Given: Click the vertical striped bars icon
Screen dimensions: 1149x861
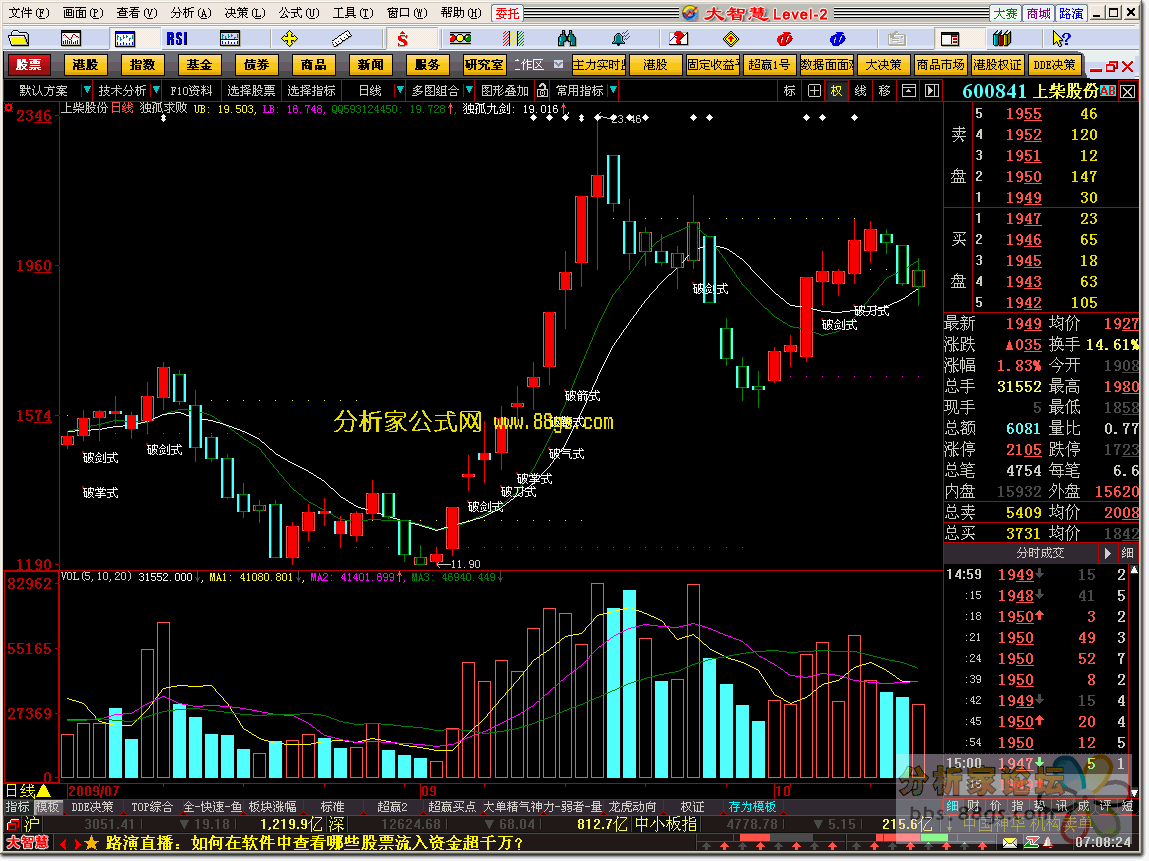Looking at the screenshot, I should pos(513,39).
